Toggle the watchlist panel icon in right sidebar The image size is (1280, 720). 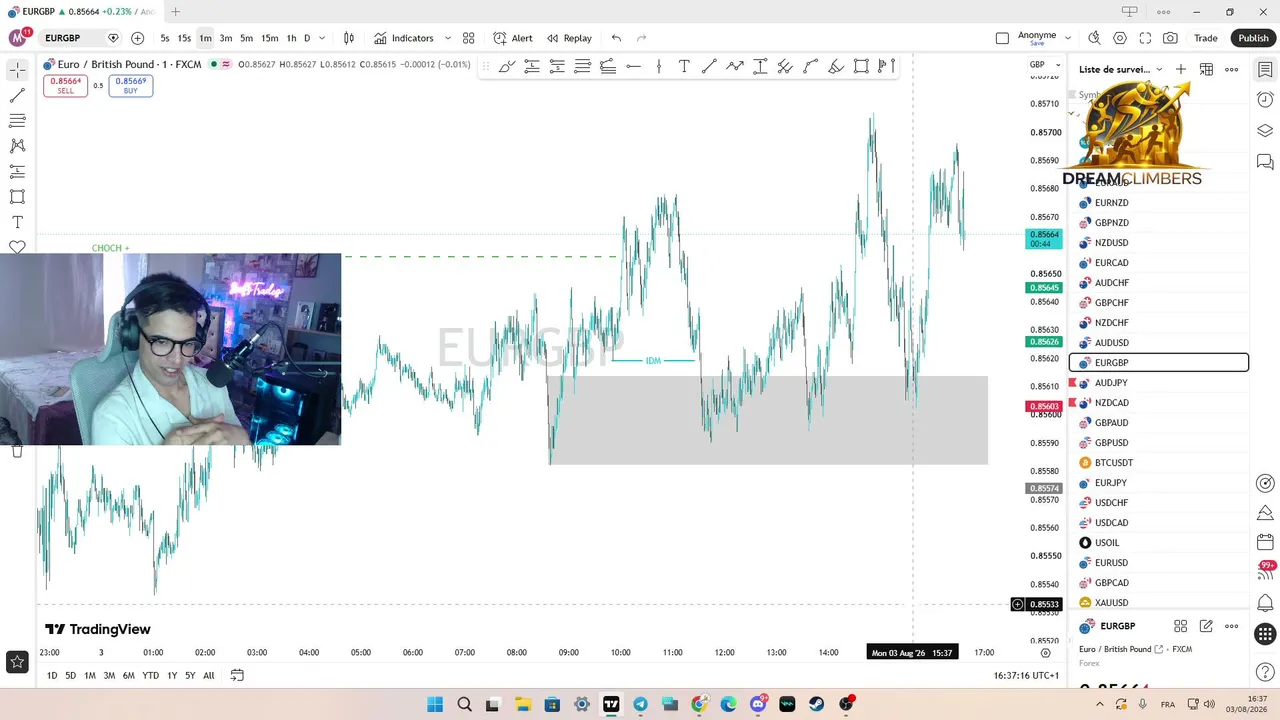pyautogui.click(x=1265, y=69)
